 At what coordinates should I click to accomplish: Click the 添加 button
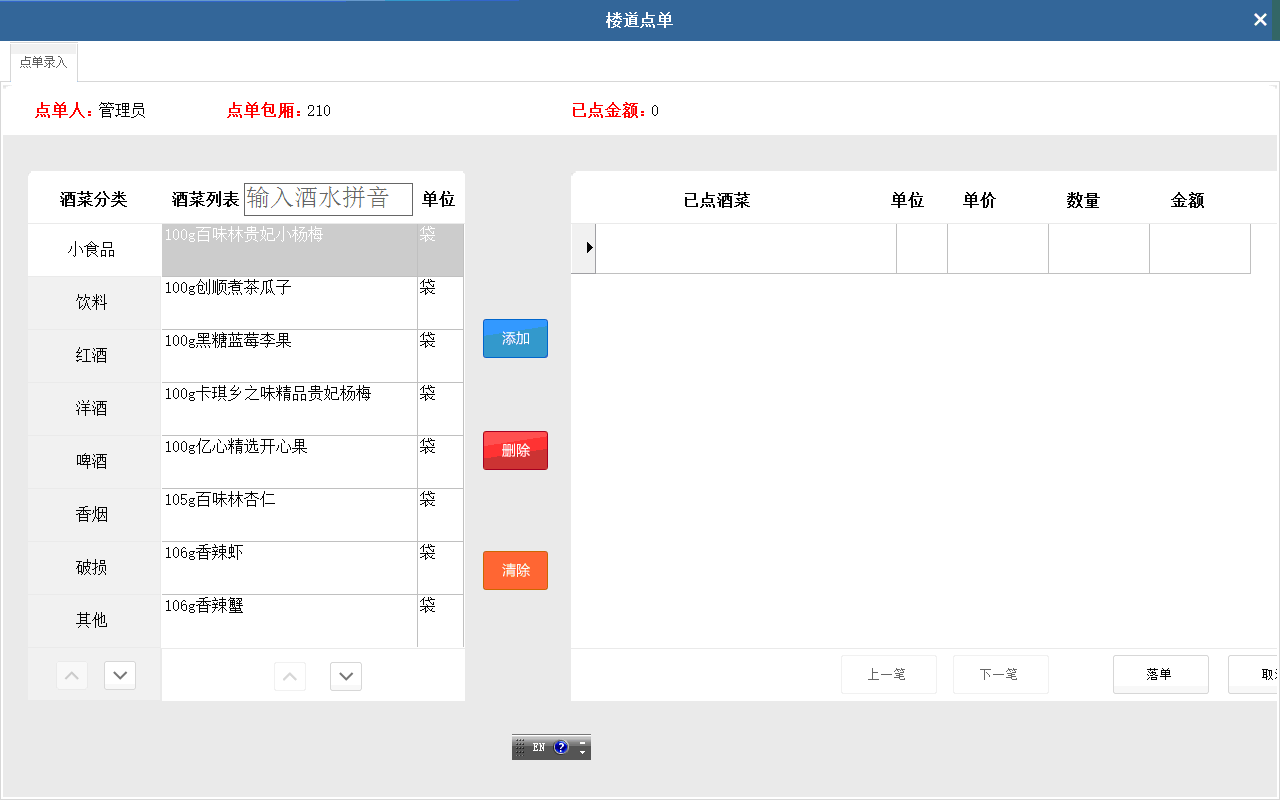(x=515, y=338)
